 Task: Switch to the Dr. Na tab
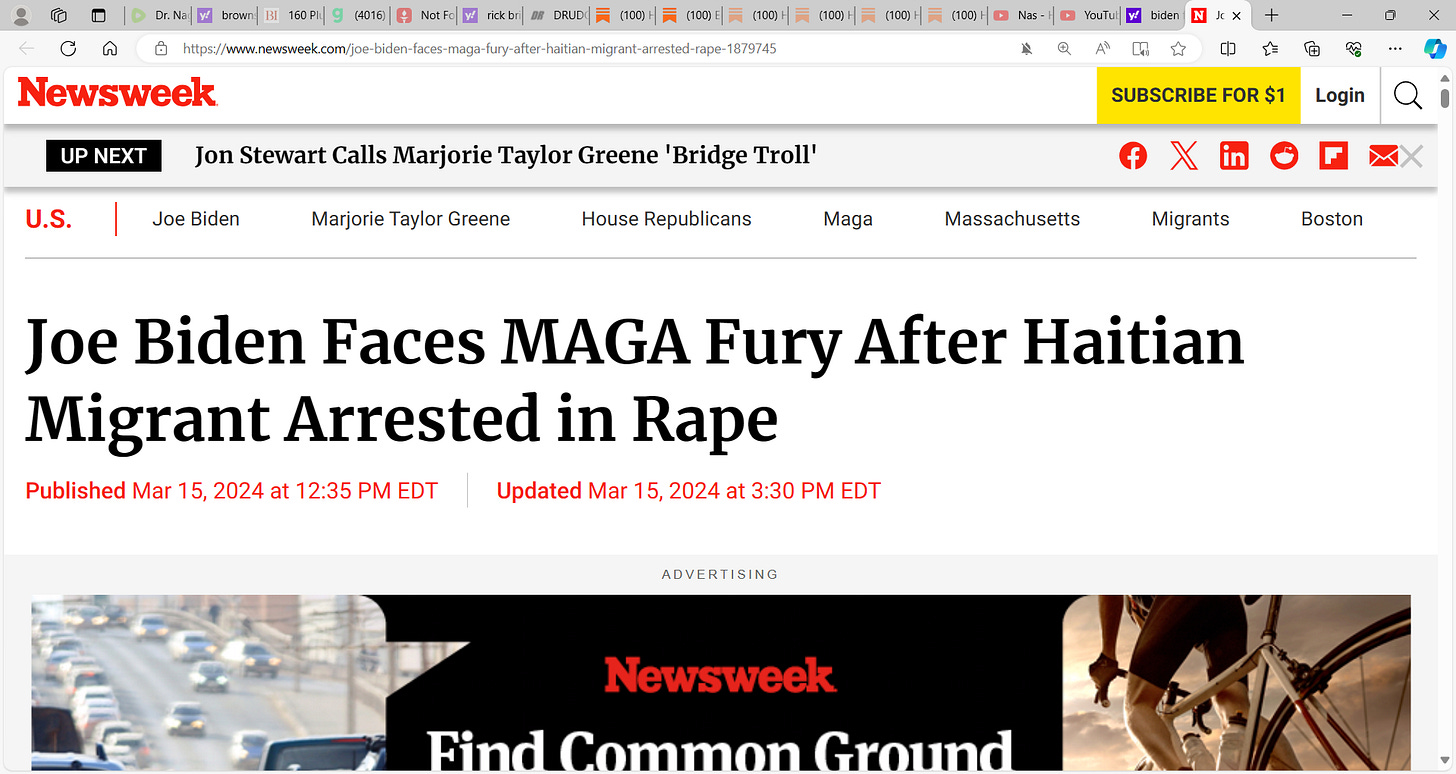pyautogui.click(x=160, y=15)
